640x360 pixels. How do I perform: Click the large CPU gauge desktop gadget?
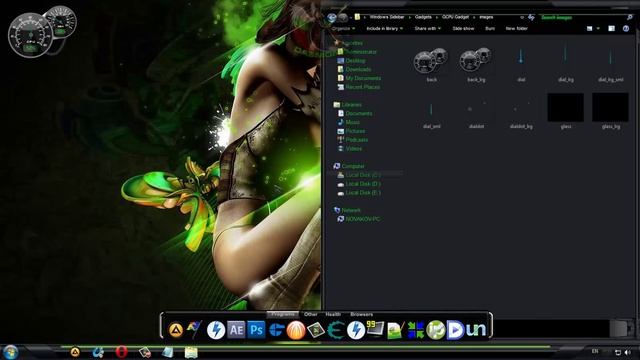coord(30,35)
